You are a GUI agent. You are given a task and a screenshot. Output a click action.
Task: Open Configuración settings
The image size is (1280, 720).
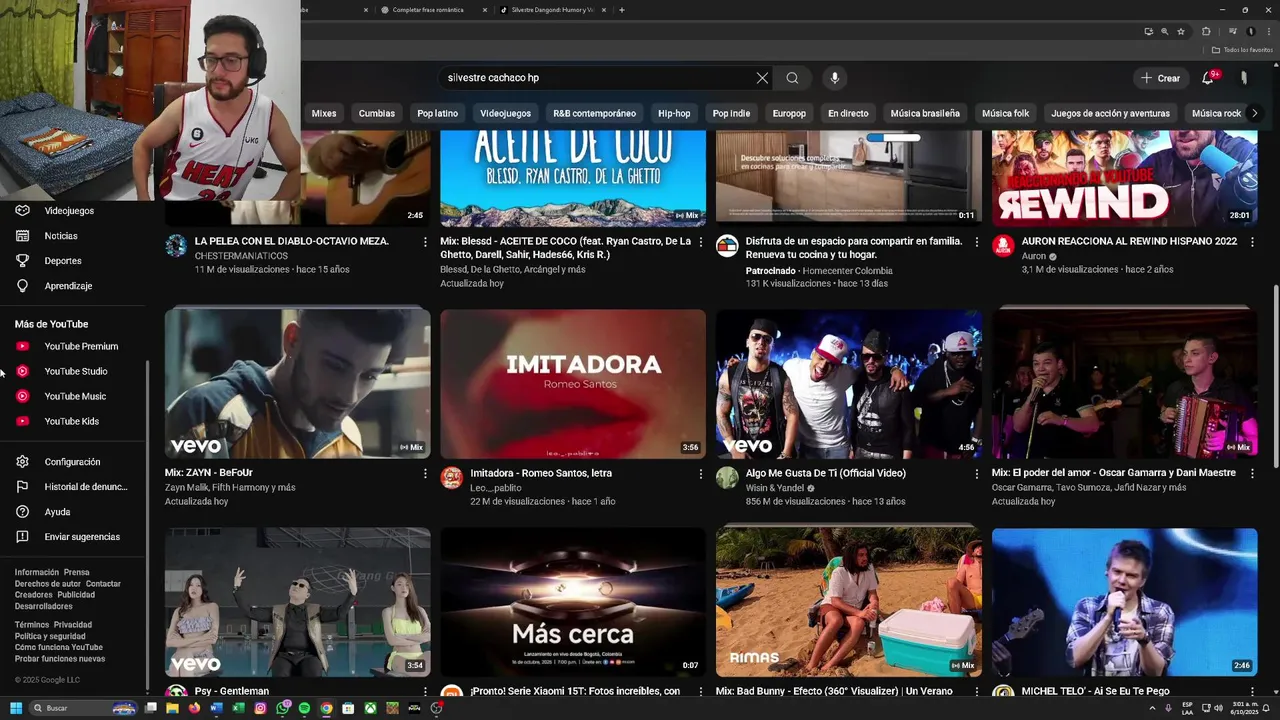pyautogui.click(x=72, y=462)
